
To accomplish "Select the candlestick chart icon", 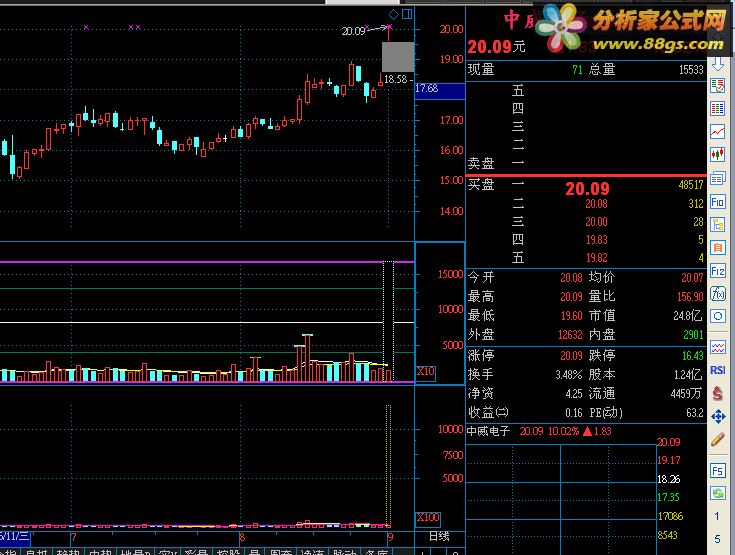I will (x=718, y=154).
